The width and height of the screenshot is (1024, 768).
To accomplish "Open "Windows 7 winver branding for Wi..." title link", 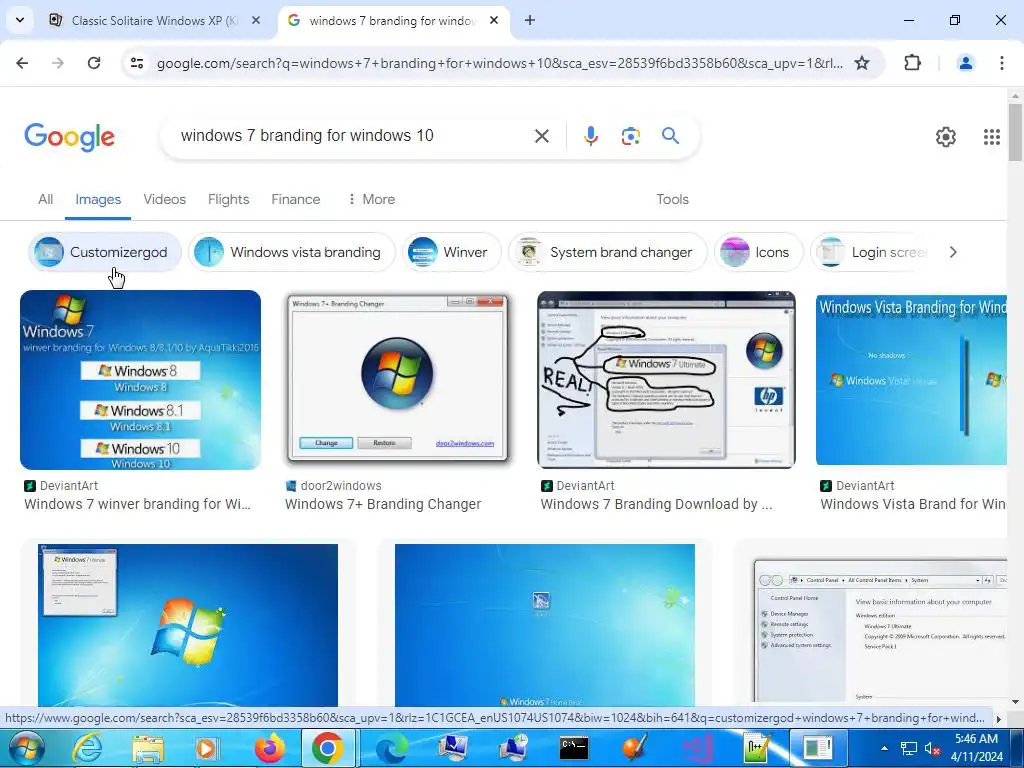I will (x=137, y=504).
